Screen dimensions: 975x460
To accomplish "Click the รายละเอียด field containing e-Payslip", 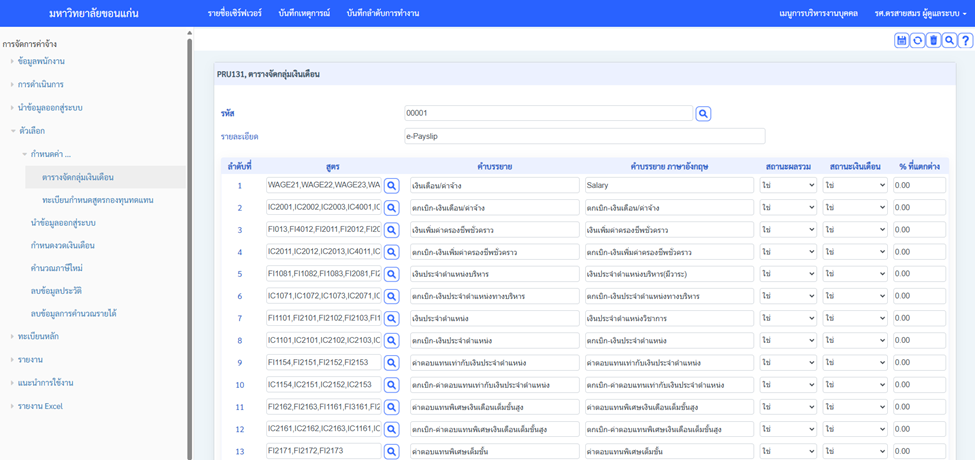I will [584, 136].
